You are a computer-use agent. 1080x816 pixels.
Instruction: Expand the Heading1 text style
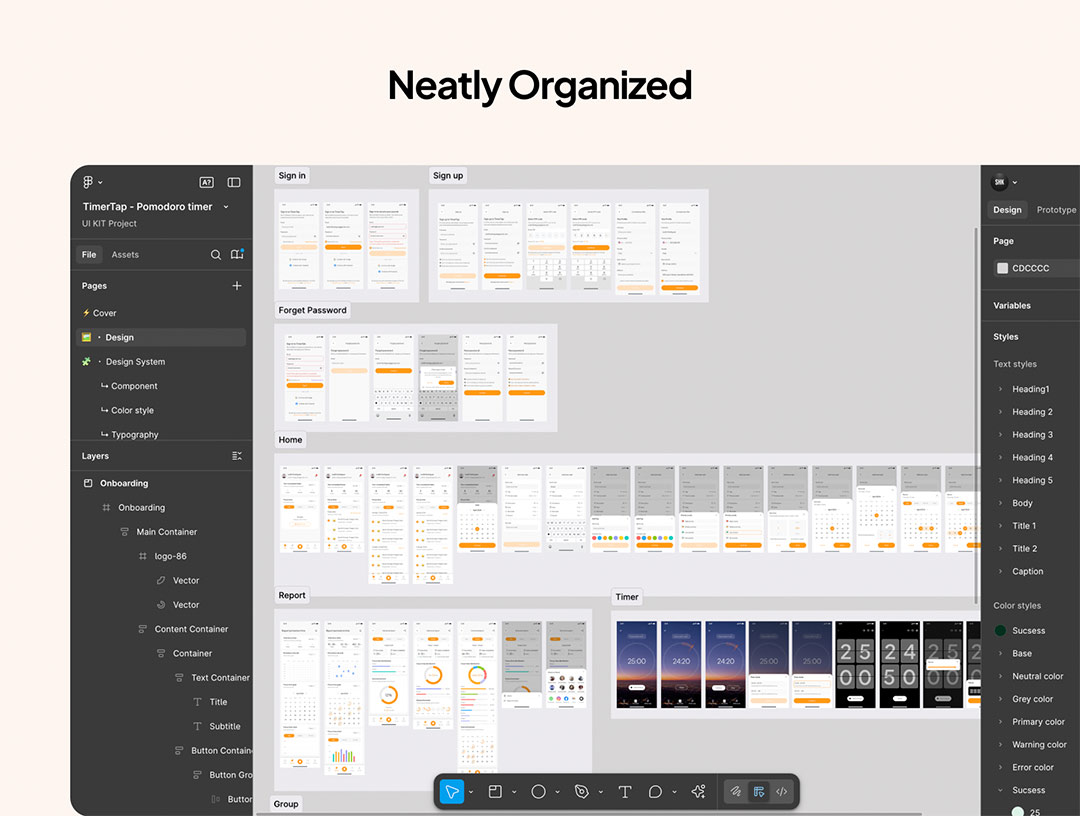click(1000, 389)
